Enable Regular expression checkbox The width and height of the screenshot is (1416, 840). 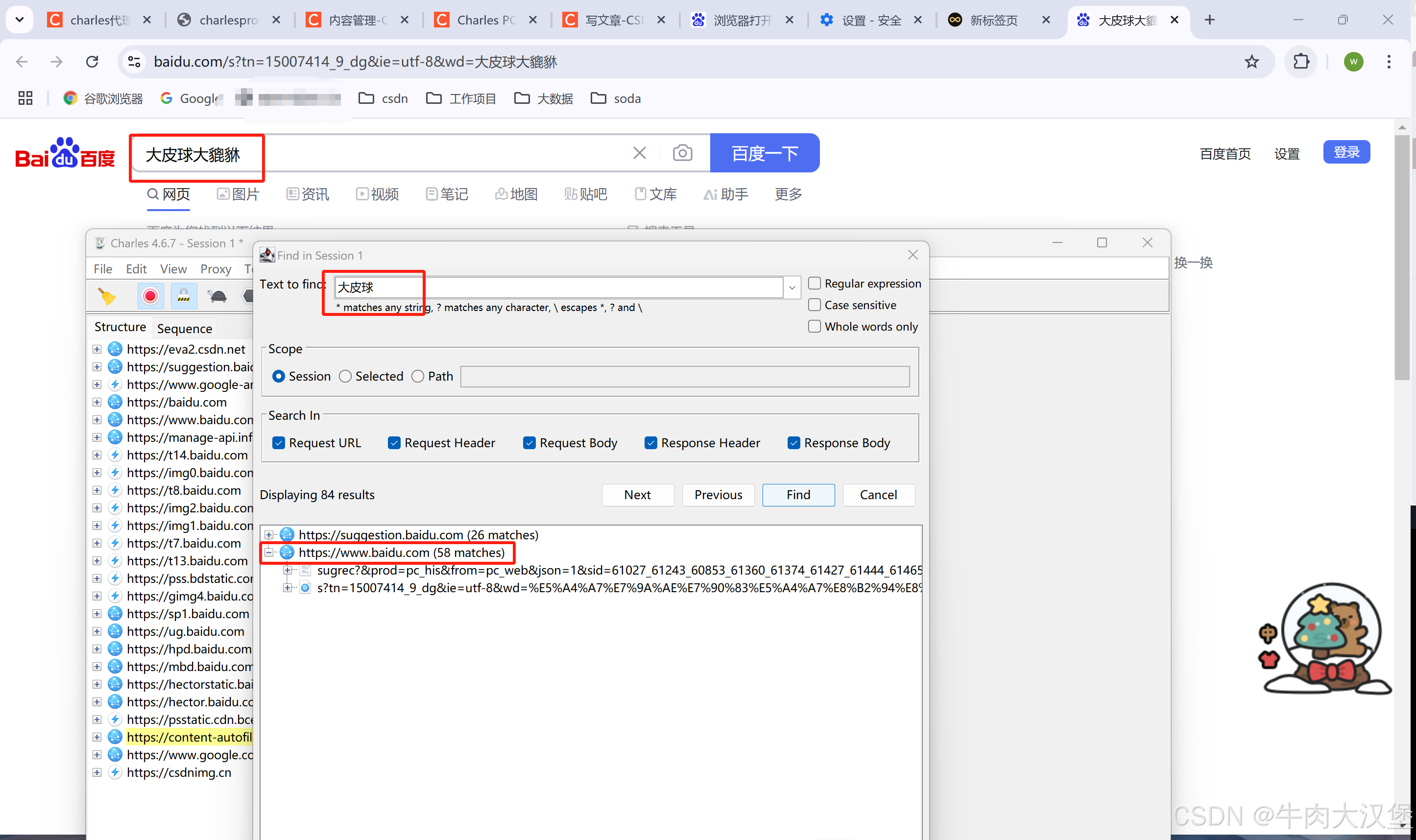click(815, 283)
